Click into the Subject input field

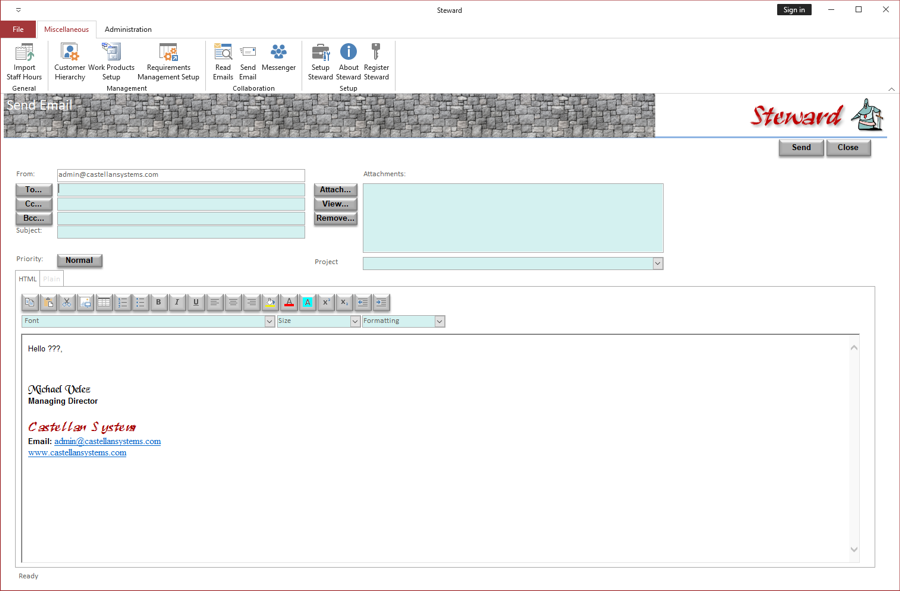point(181,232)
